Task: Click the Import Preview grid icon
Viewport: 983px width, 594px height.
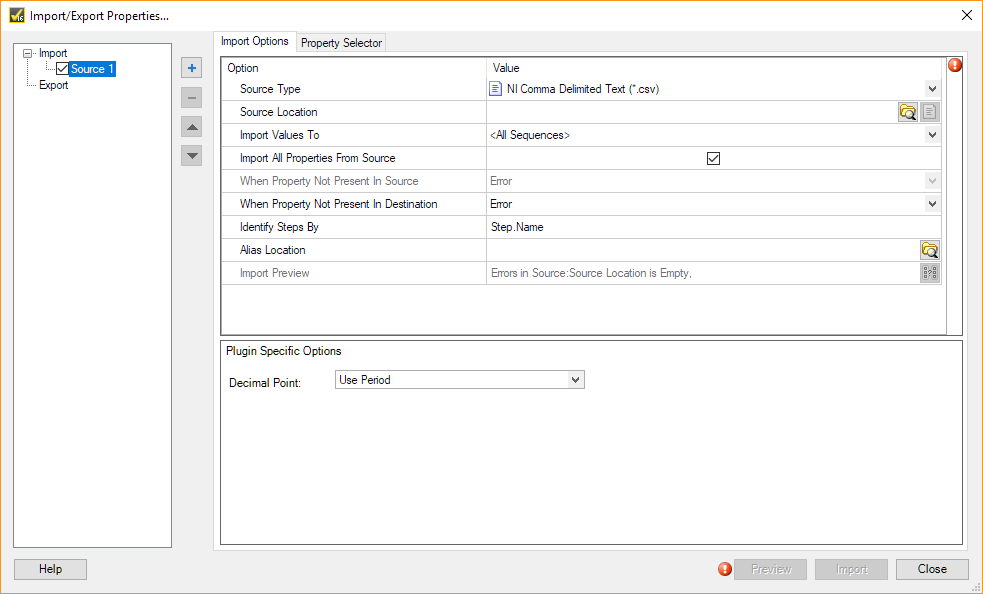Action: click(x=930, y=273)
